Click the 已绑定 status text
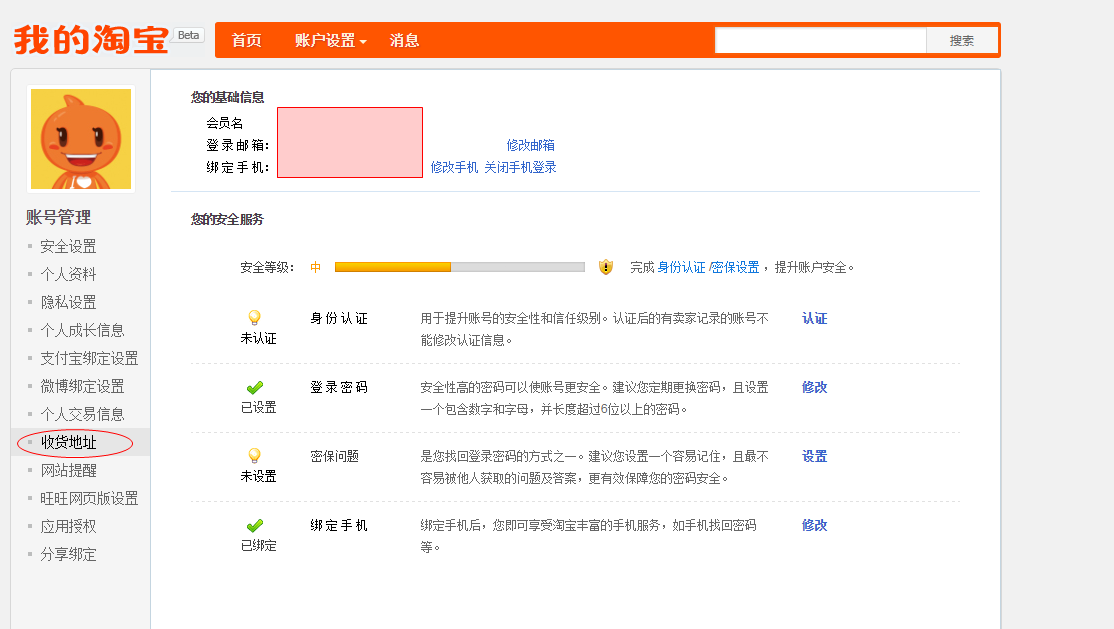This screenshot has width=1114, height=629. [x=258, y=545]
